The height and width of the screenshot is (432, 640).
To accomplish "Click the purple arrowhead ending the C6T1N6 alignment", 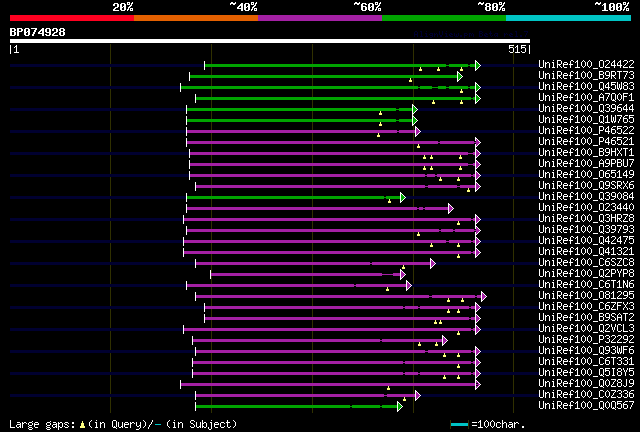I will pyautogui.click(x=409, y=286).
